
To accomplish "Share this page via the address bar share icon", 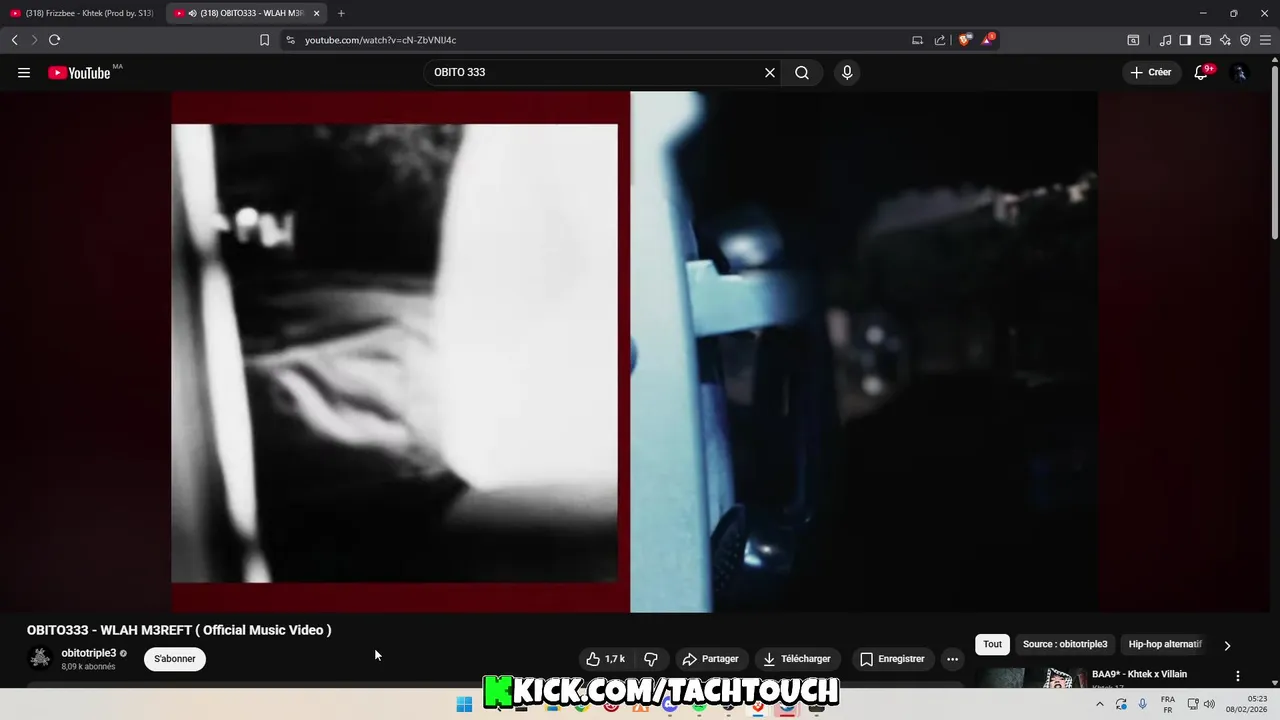I will point(940,40).
